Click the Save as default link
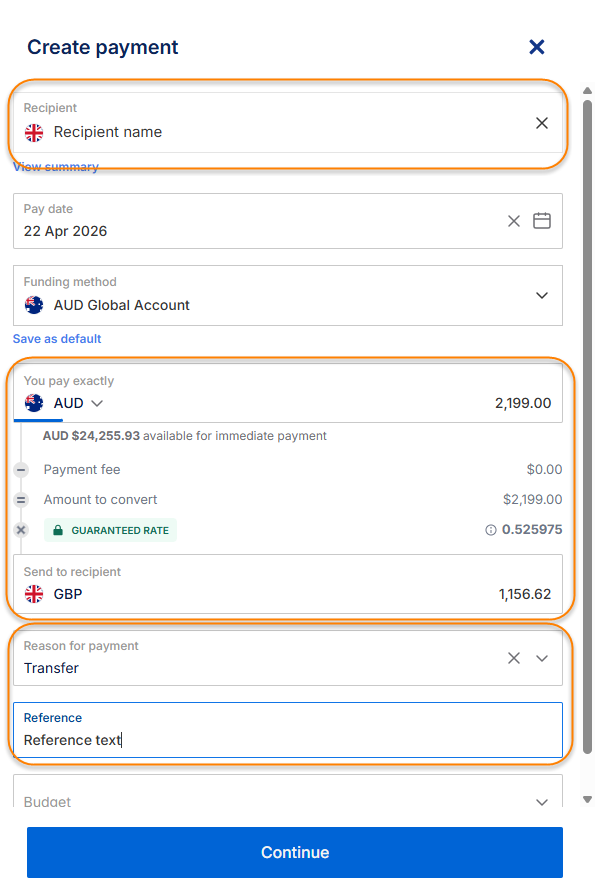 (x=57, y=339)
